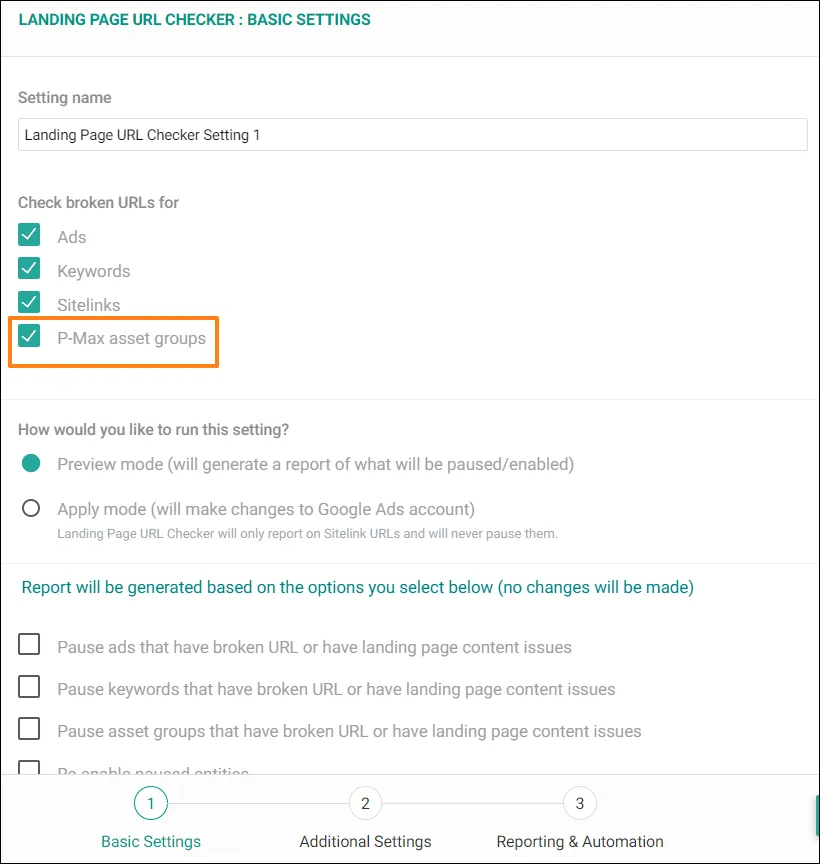
Task: Uncheck the Keywords checkbox
Action: [29, 268]
